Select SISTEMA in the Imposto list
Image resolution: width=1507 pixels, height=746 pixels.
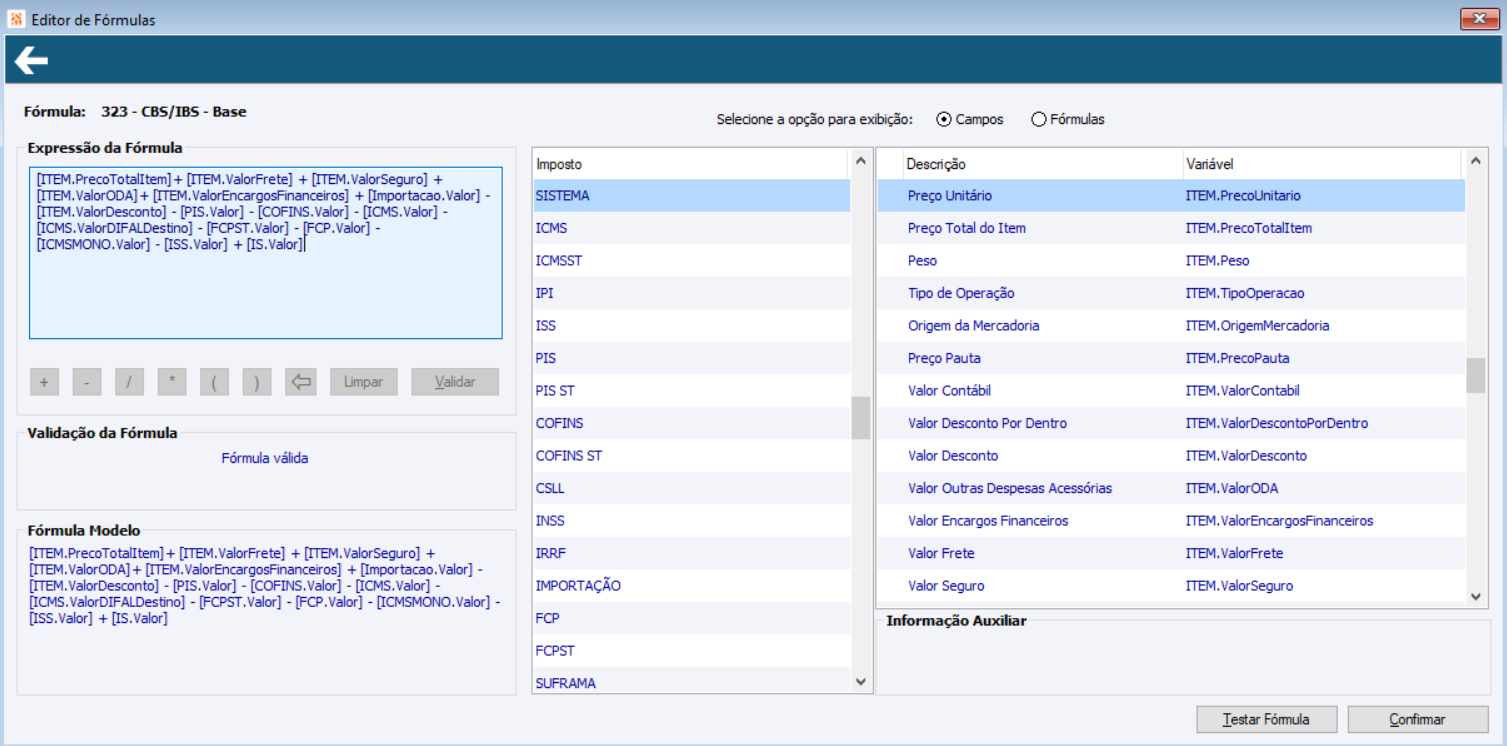coord(691,196)
